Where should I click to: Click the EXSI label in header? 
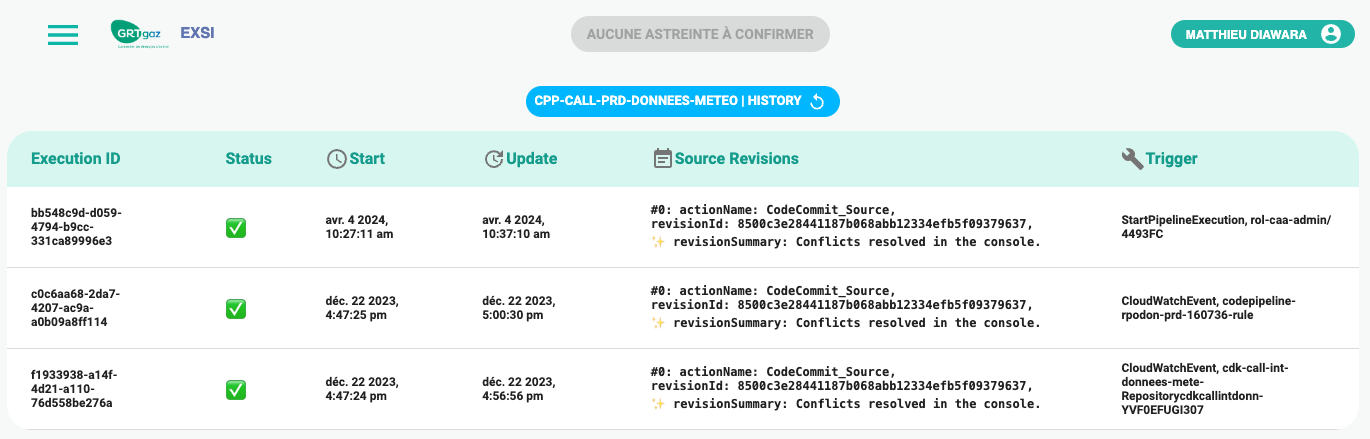click(x=197, y=33)
